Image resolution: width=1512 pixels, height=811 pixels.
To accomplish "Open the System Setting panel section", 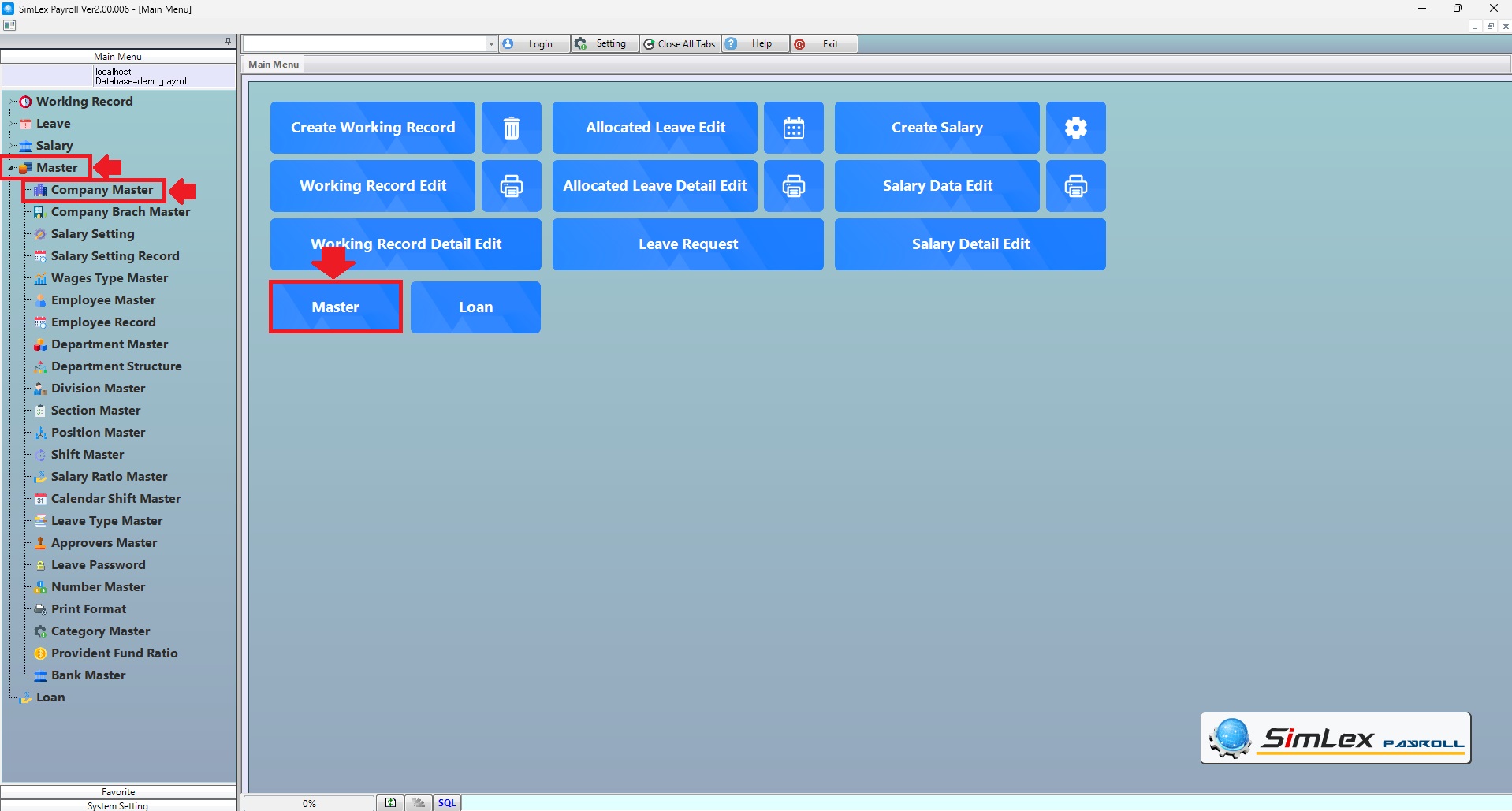I will (x=118, y=805).
